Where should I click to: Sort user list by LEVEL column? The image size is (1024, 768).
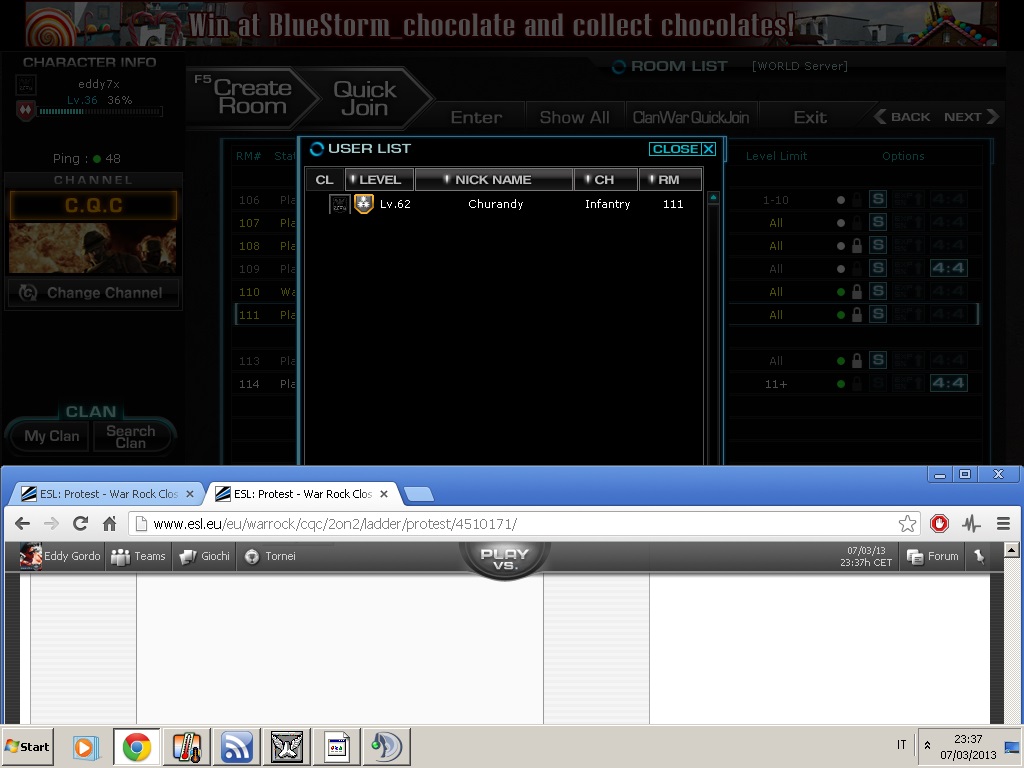[x=379, y=180]
